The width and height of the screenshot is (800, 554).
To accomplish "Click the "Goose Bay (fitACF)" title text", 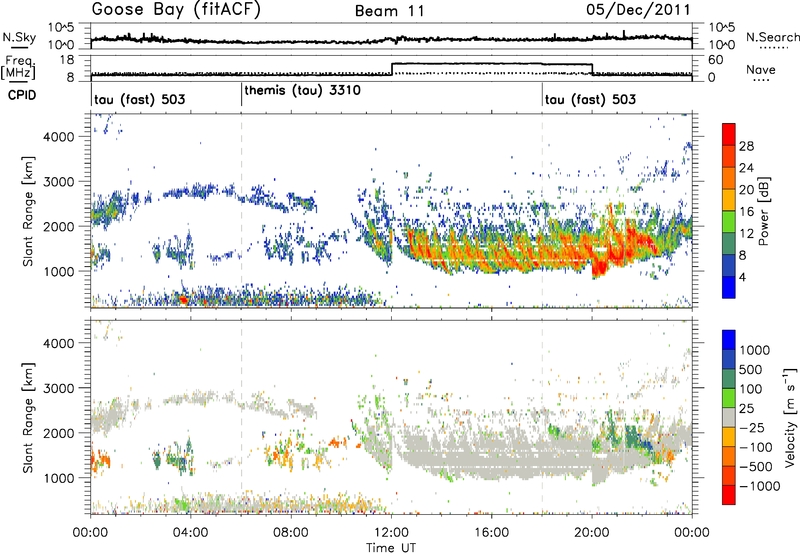I will [176, 10].
